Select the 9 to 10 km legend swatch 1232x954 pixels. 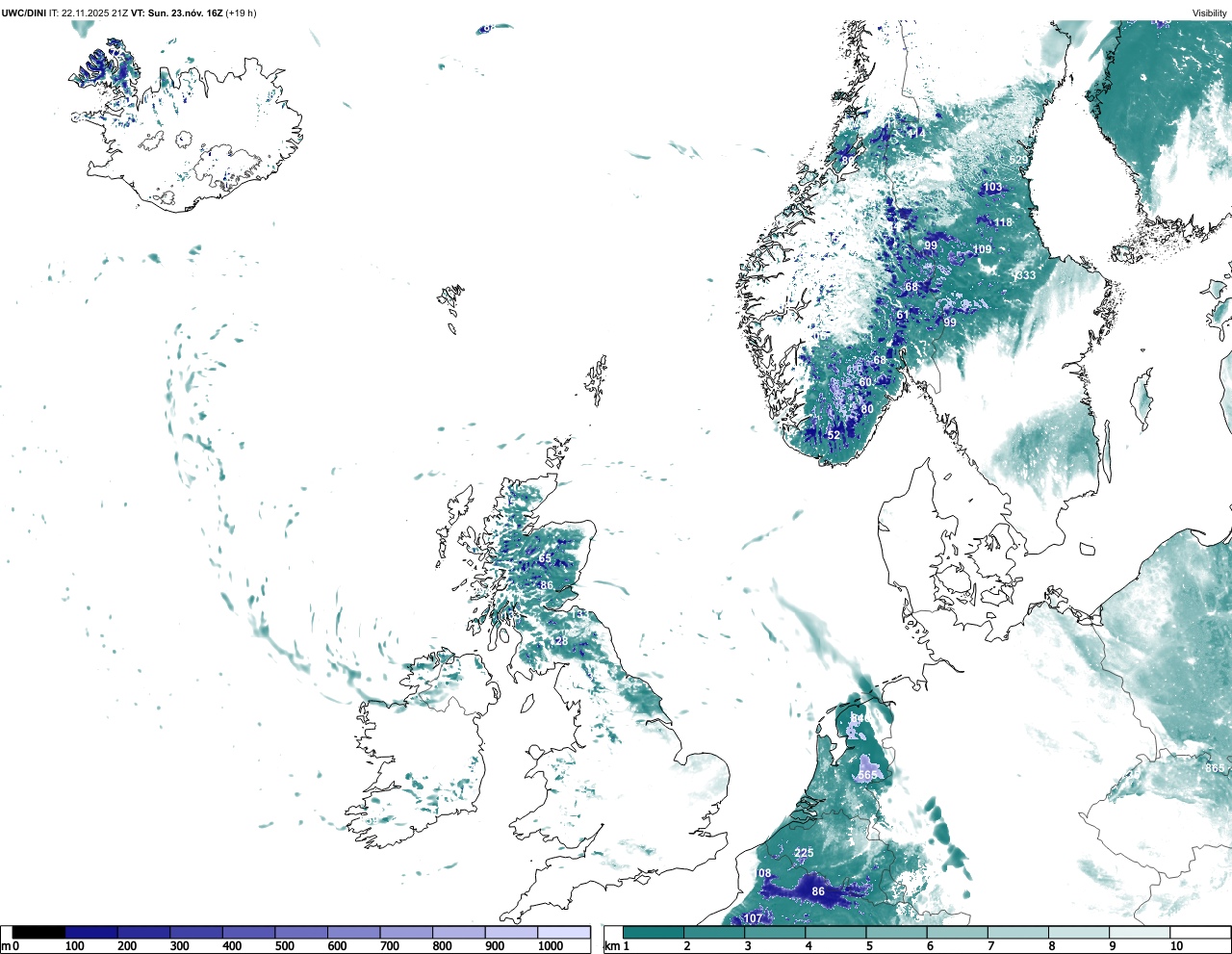[x=1139, y=933]
